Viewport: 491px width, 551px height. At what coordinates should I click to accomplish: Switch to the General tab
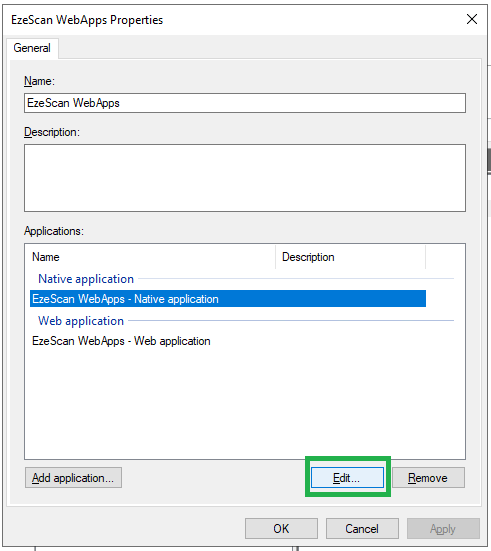[x=32, y=48]
